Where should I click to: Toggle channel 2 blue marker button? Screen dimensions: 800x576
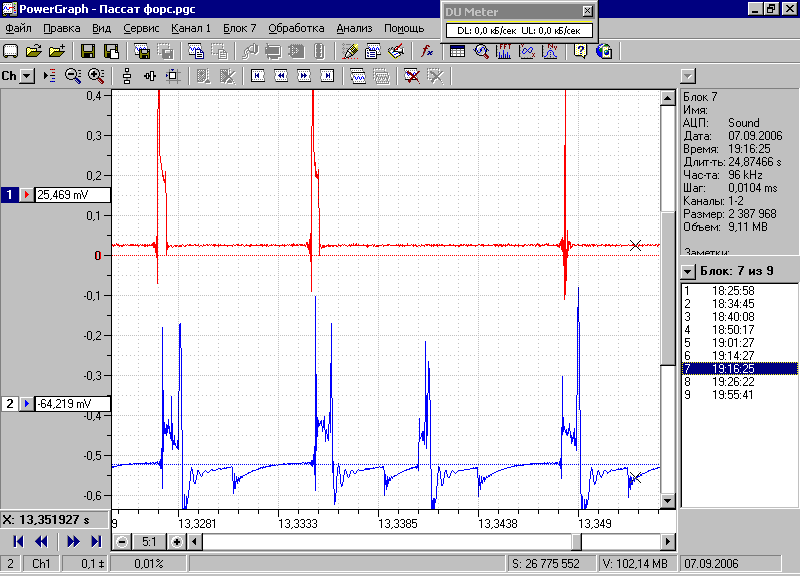pos(26,404)
